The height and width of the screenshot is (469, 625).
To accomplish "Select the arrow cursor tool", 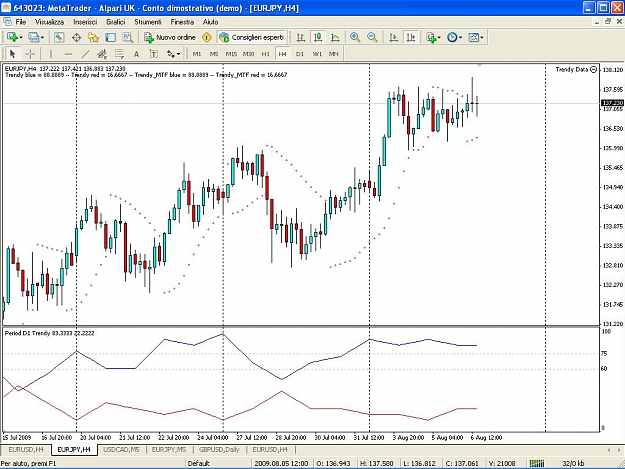I will click(12, 54).
